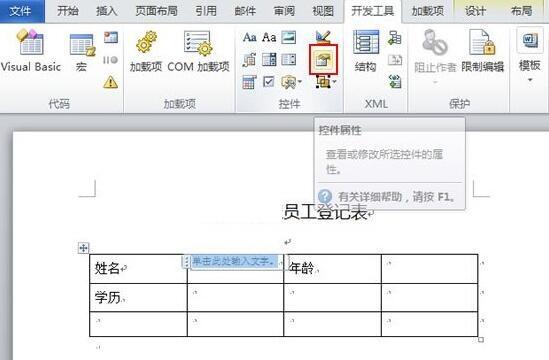Expand the 模板 dropdown arrow
The image size is (549, 360).
tap(530, 81)
